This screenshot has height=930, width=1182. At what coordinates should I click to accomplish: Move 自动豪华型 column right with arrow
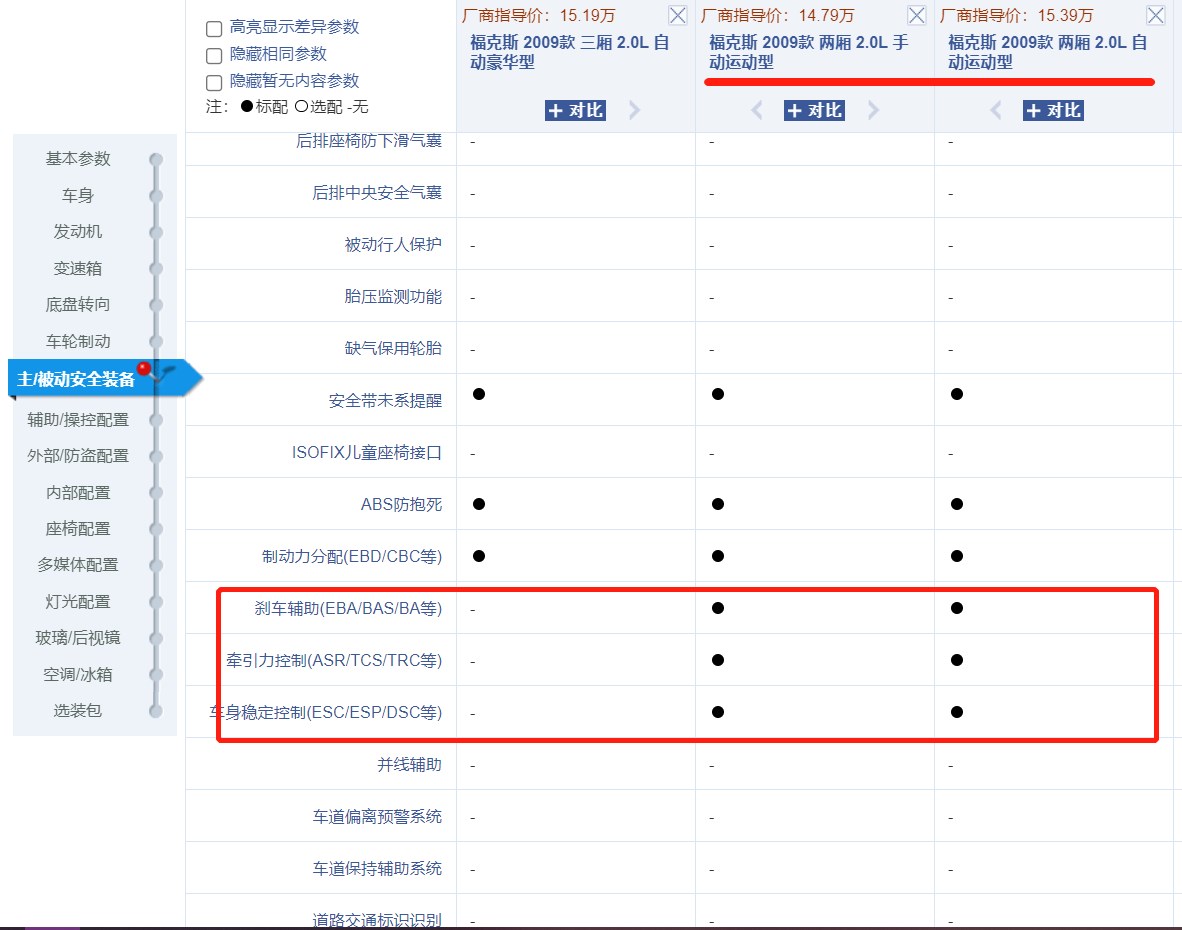tap(634, 111)
